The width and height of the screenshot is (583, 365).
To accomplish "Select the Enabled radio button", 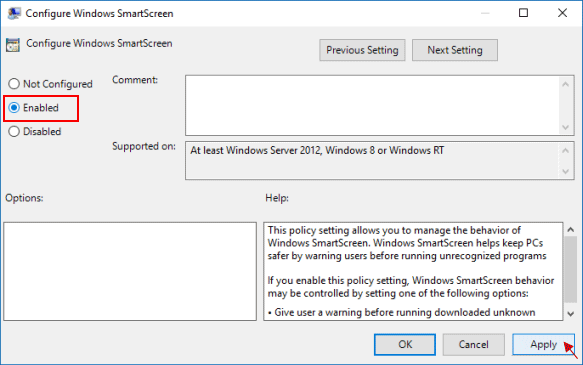I will click(14, 108).
